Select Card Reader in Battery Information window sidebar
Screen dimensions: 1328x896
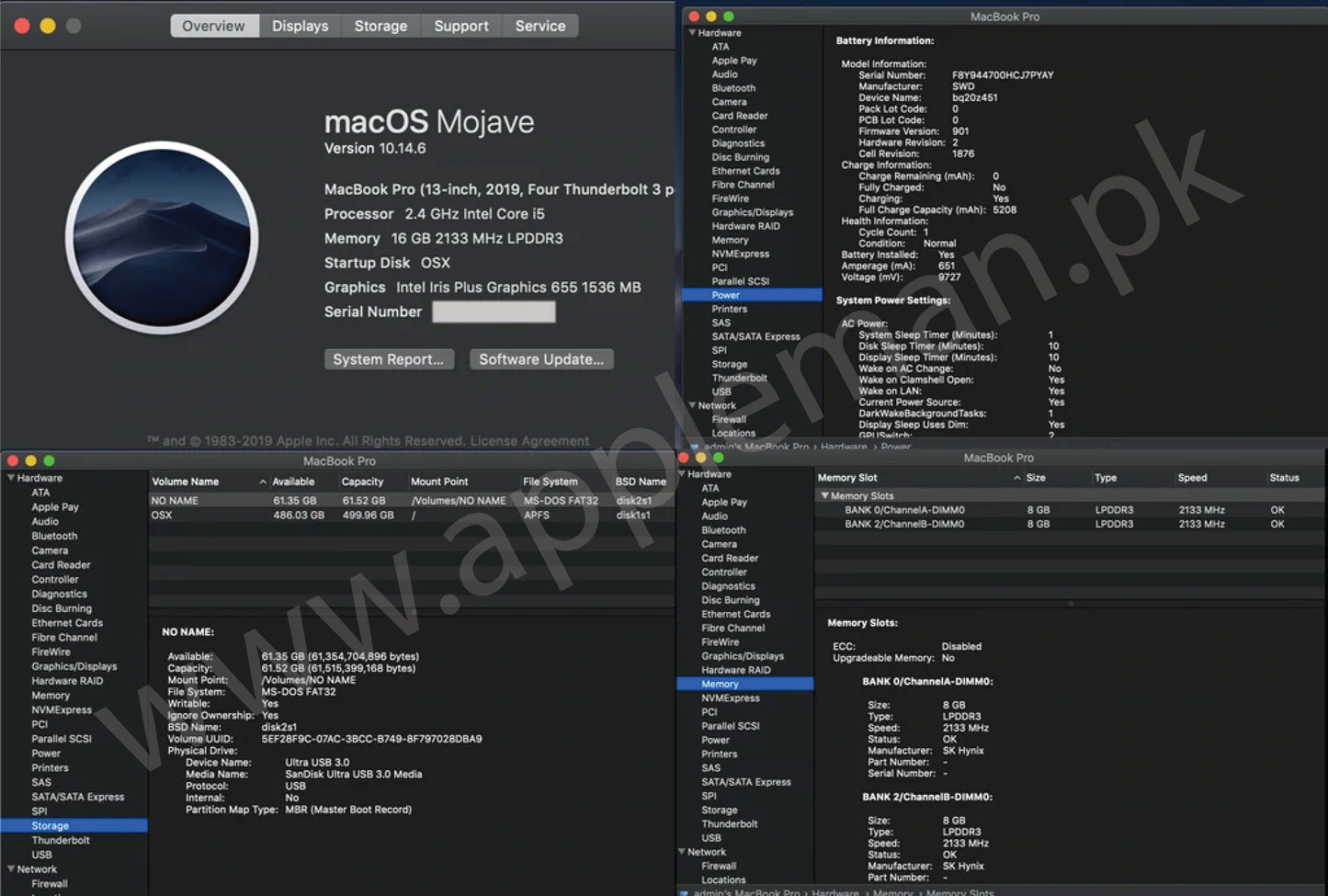[740, 116]
